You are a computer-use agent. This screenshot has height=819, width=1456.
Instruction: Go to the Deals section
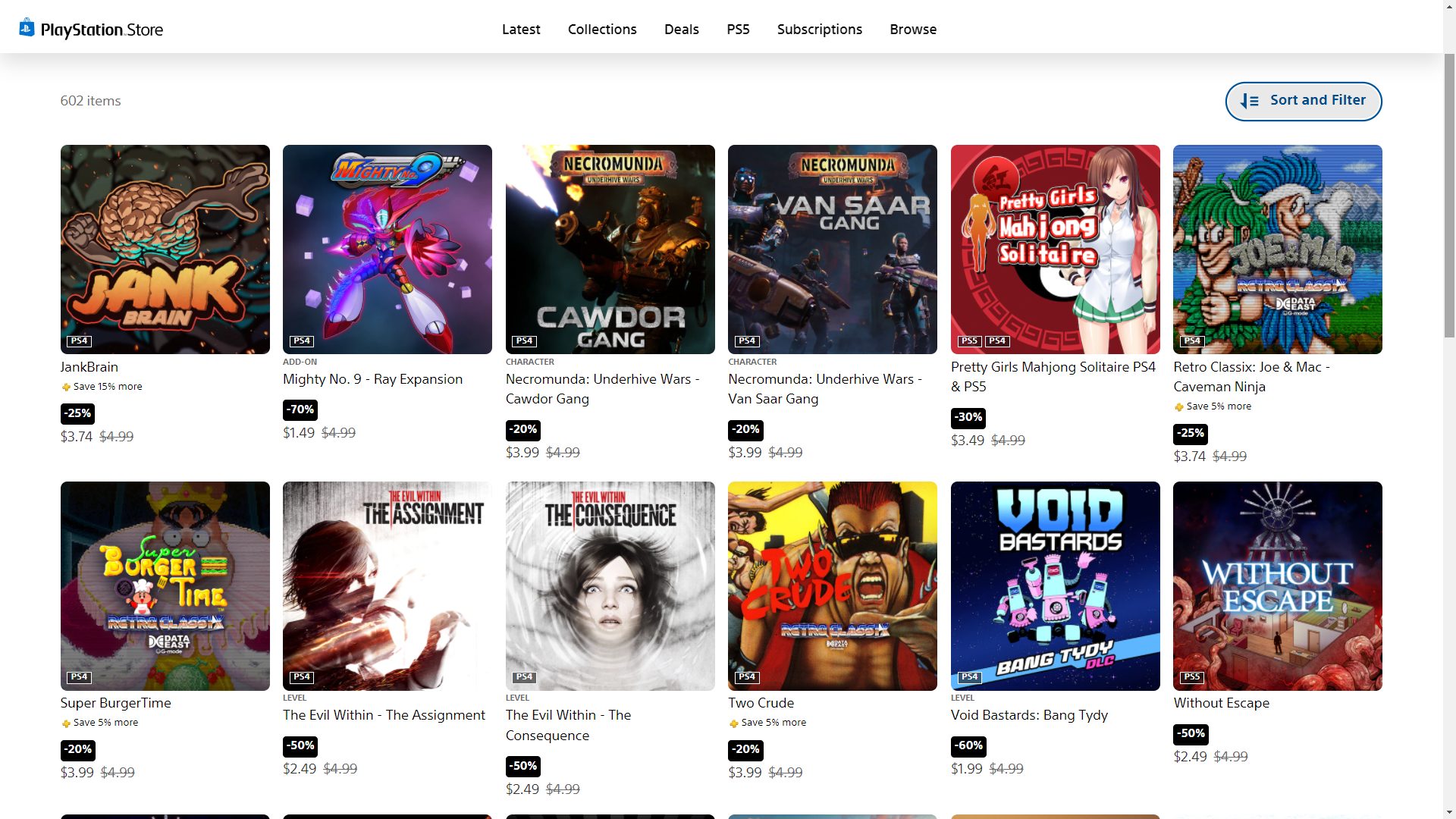point(681,30)
